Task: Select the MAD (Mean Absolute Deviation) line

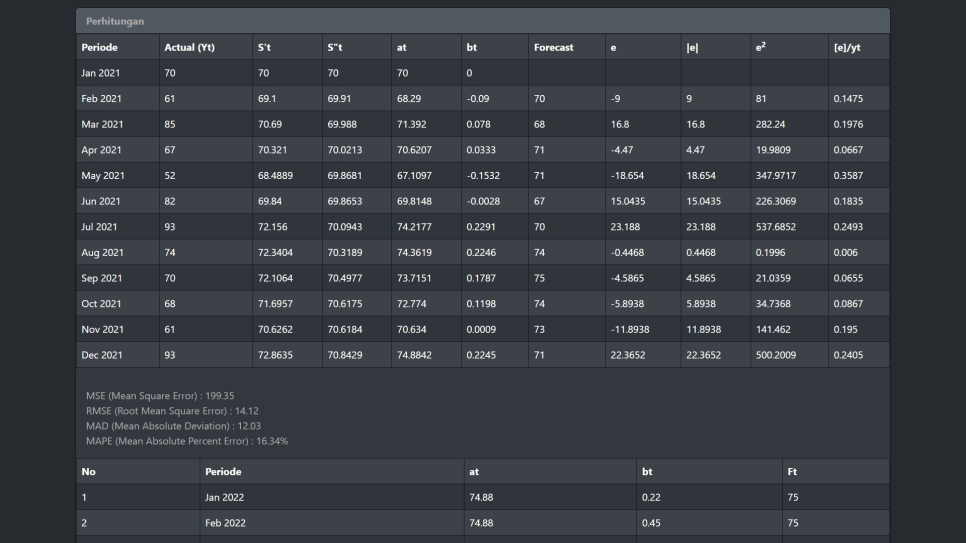Action: [x=166, y=426]
